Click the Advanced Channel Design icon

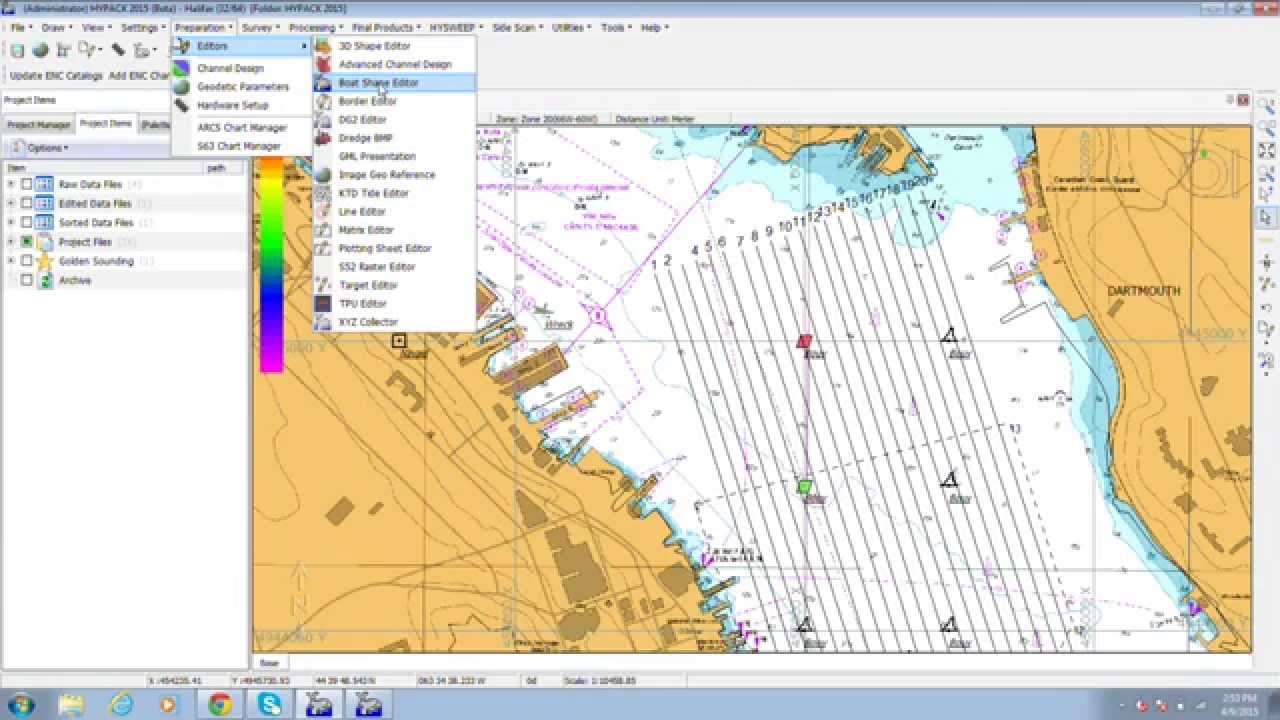(323, 64)
